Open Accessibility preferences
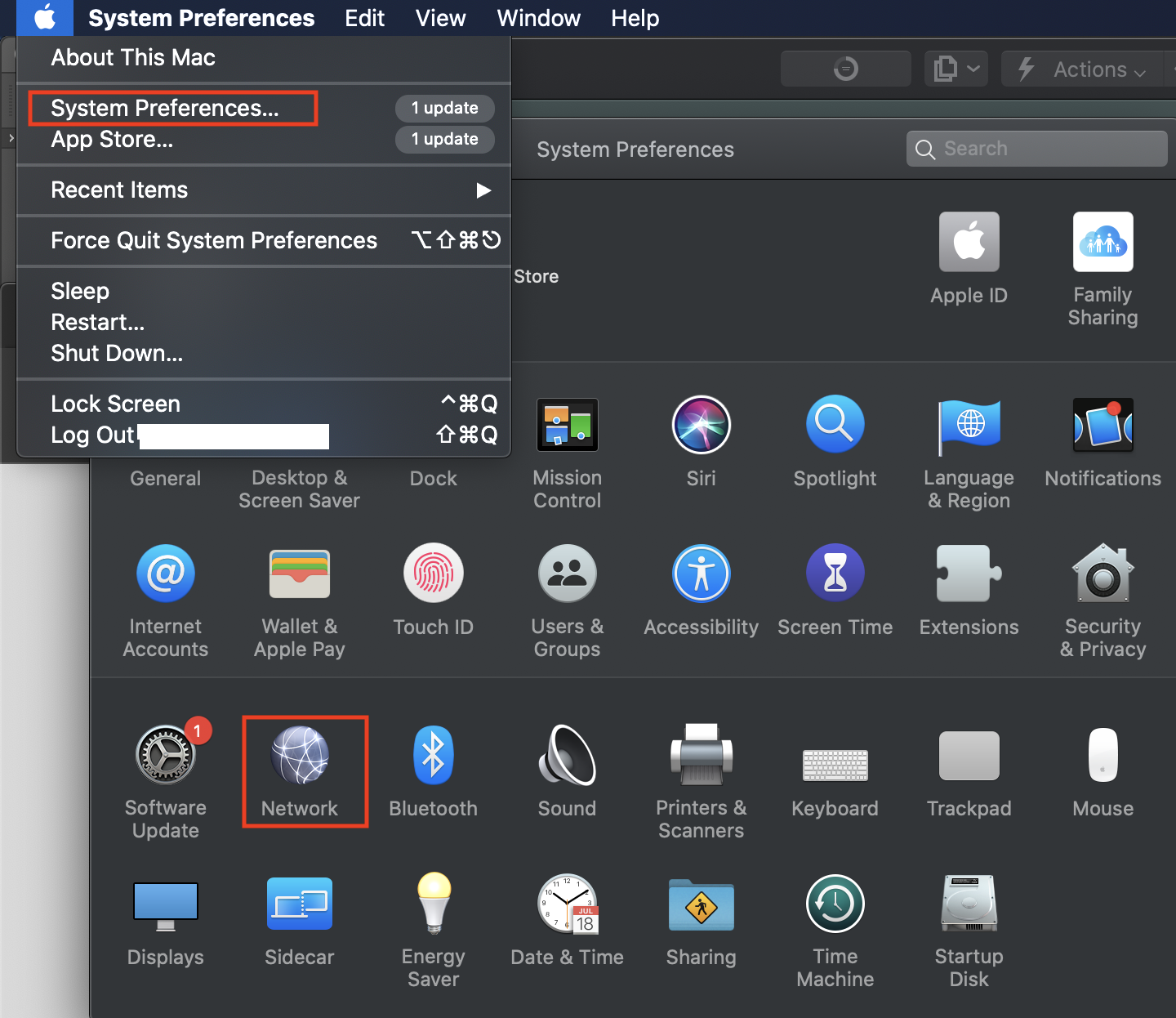Viewport: 1176px width, 1018px height. point(701,591)
